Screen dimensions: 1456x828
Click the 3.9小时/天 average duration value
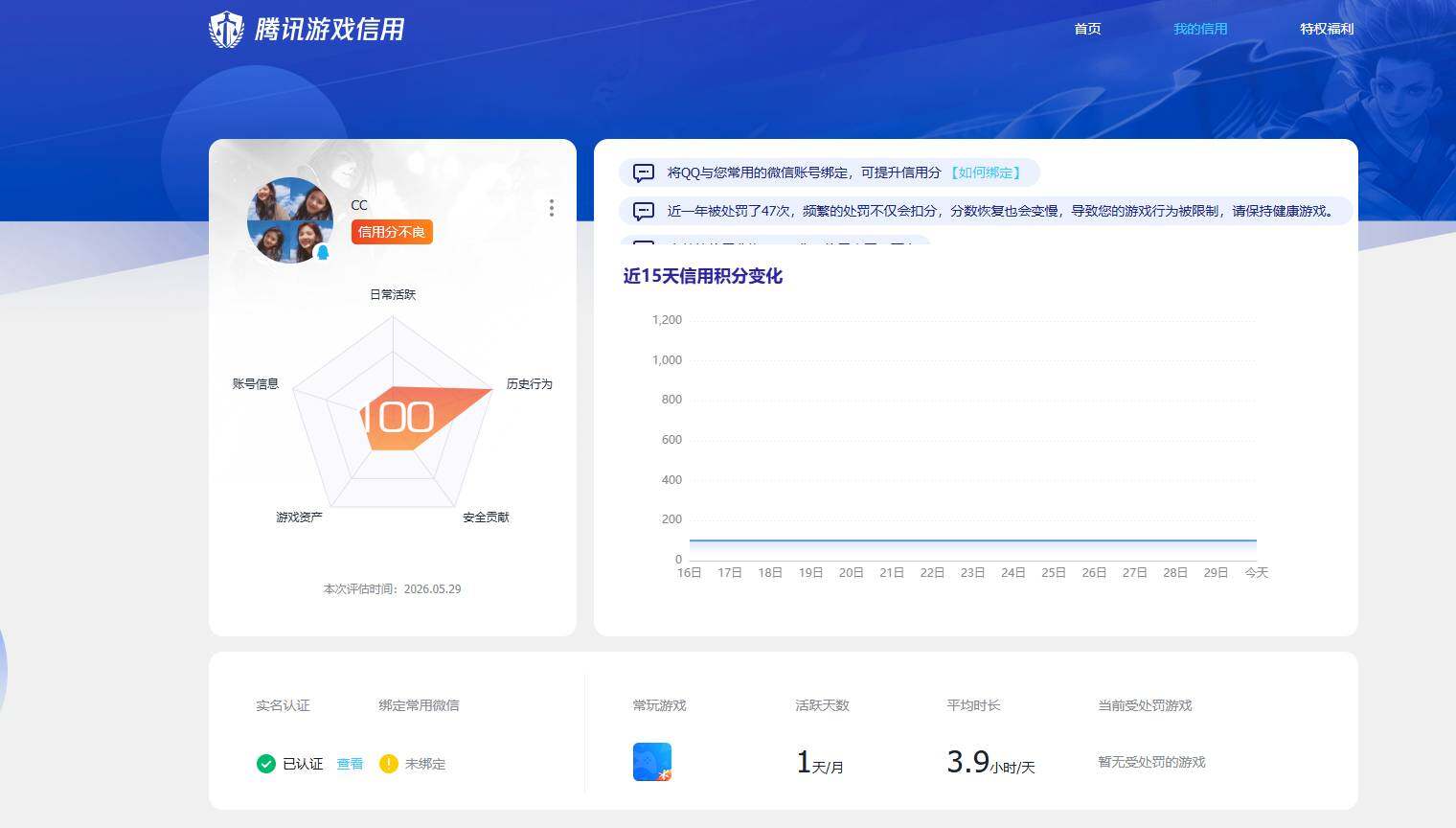tap(991, 763)
